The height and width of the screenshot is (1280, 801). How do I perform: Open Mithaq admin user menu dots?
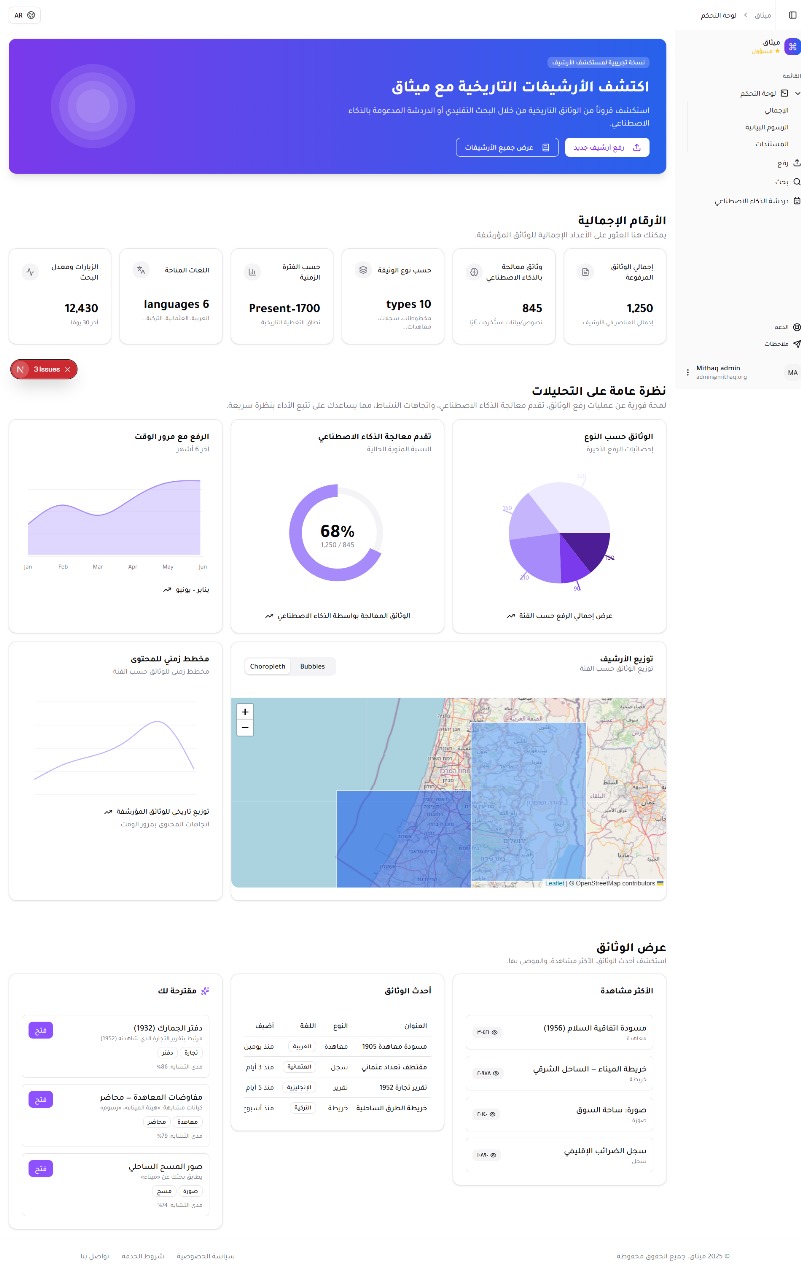[x=687, y=372]
